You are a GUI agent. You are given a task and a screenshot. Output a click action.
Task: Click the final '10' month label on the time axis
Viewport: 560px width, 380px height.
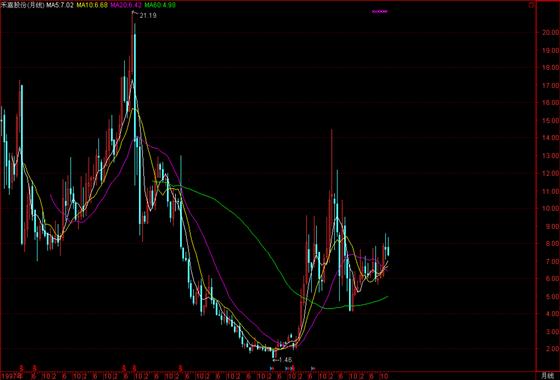click(x=384, y=376)
